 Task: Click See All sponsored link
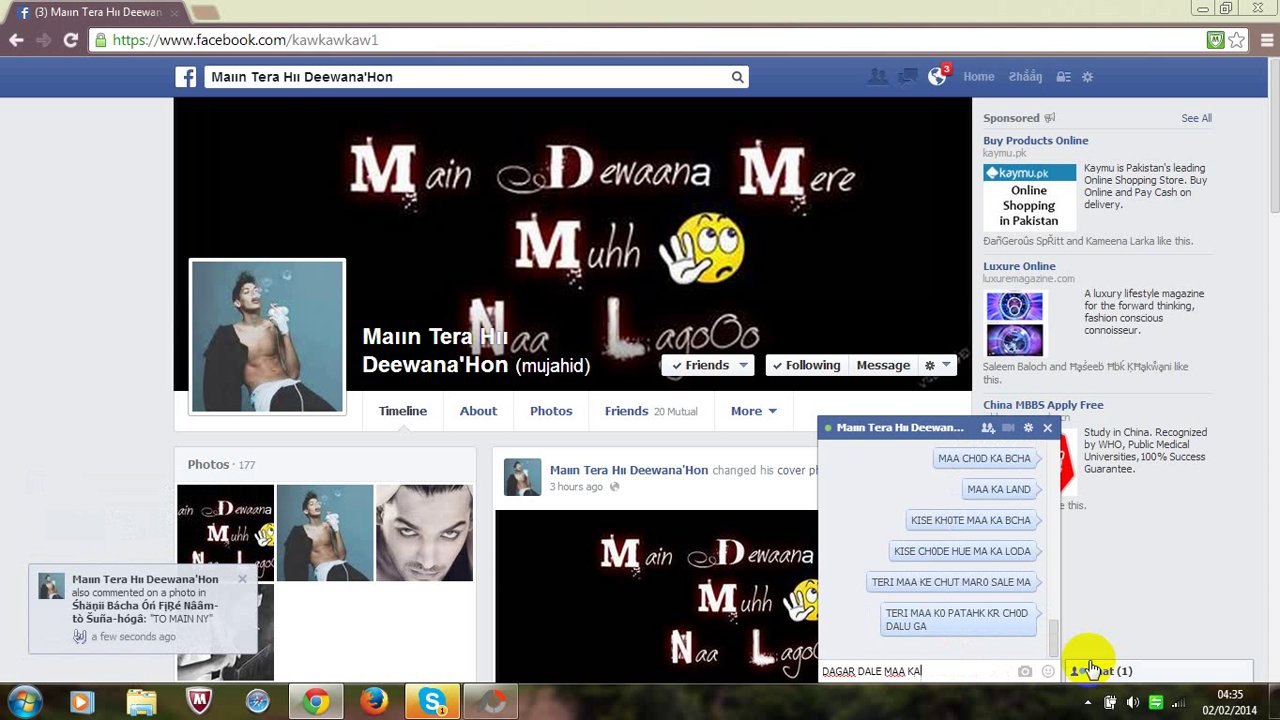1196,118
